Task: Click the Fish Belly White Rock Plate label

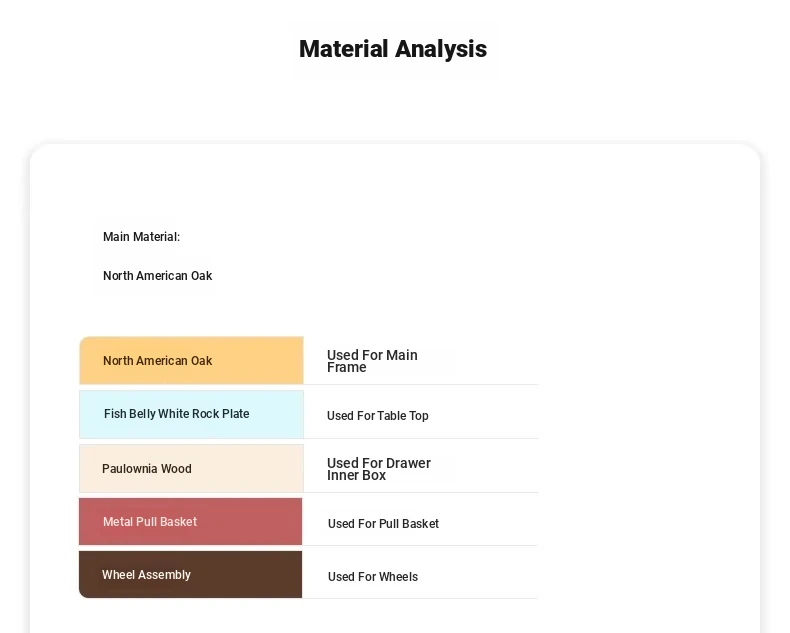Action: [x=176, y=414]
